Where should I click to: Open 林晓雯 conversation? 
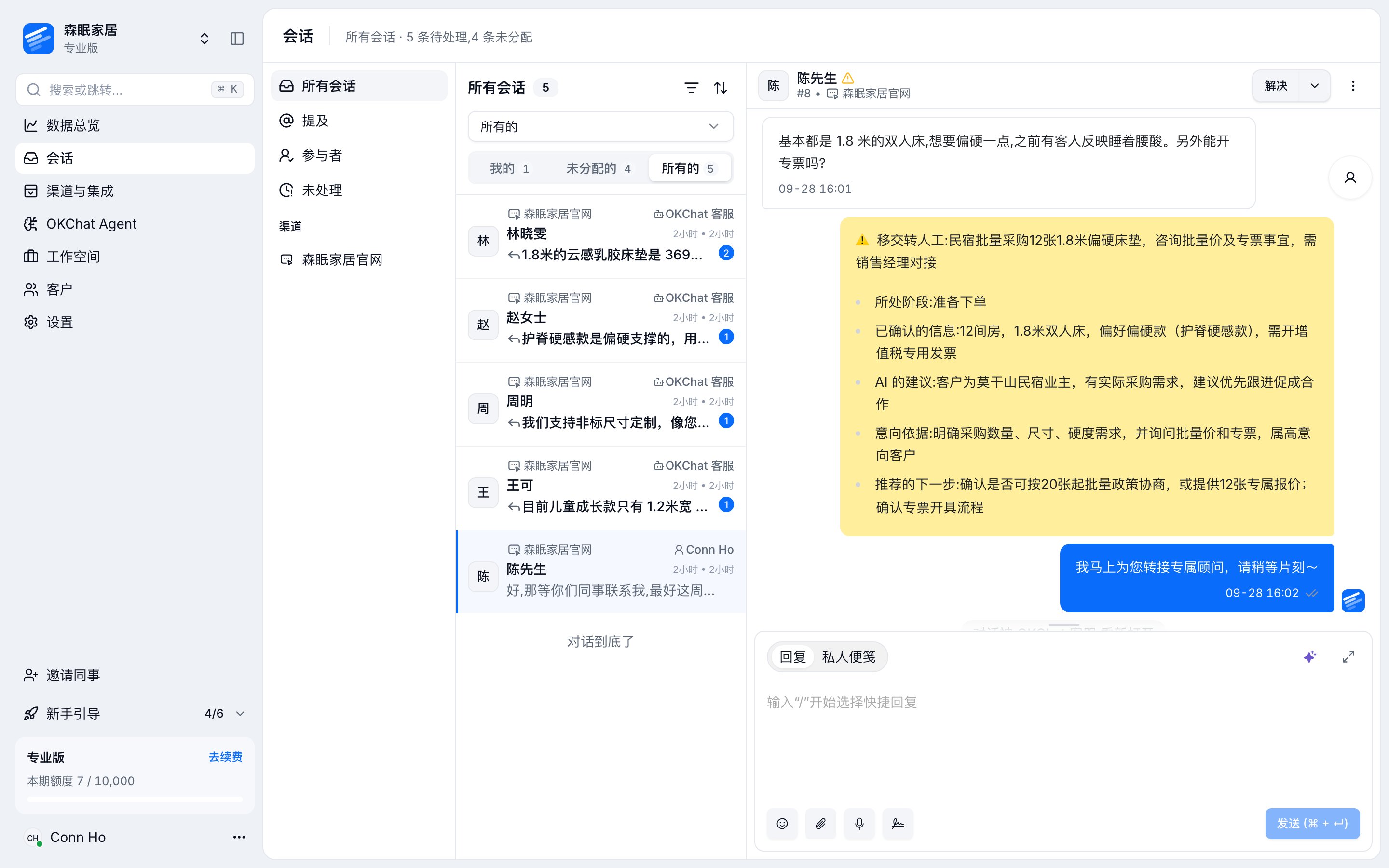[x=600, y=236]
